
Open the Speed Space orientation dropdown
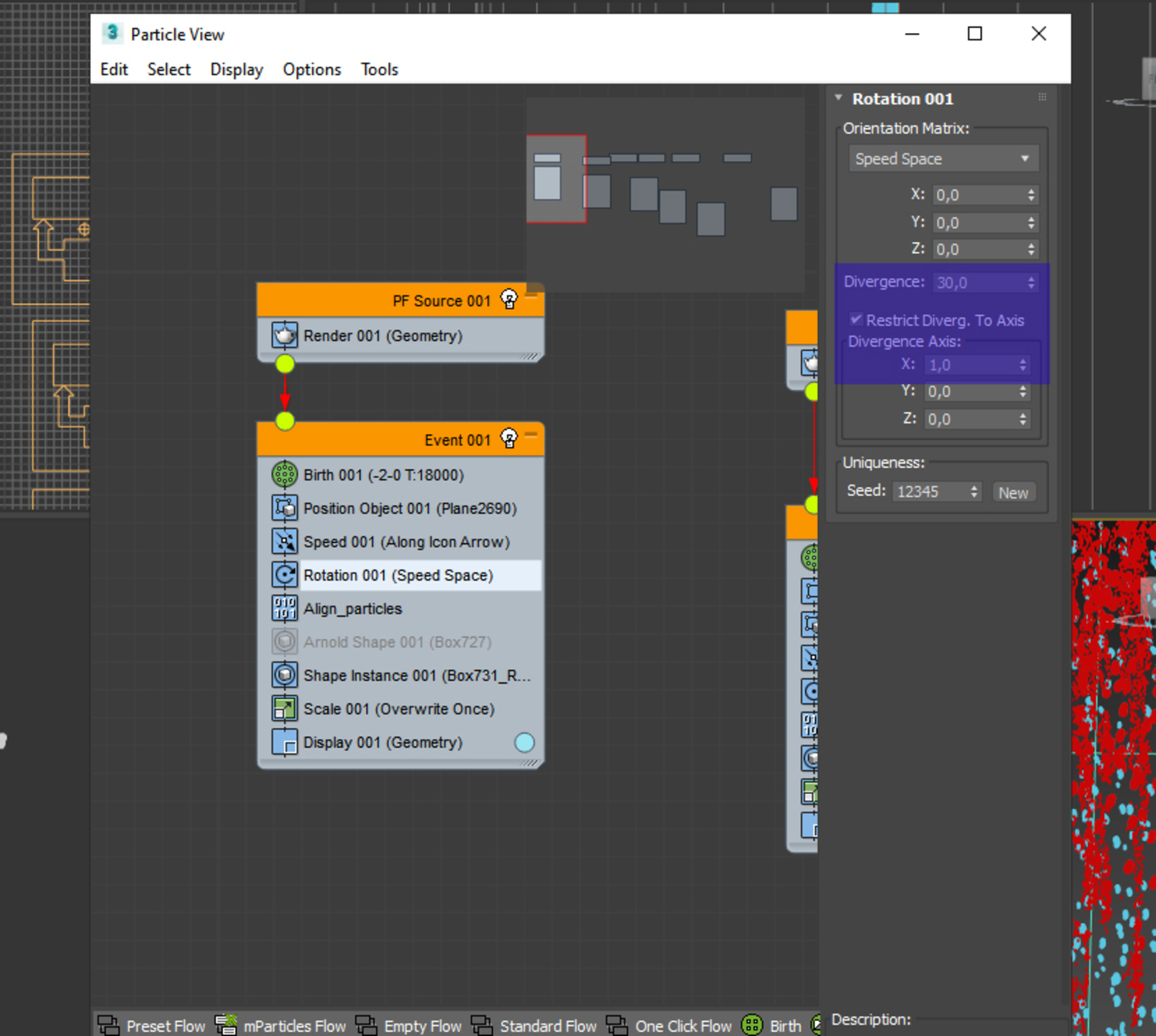(x=943, y=158)
